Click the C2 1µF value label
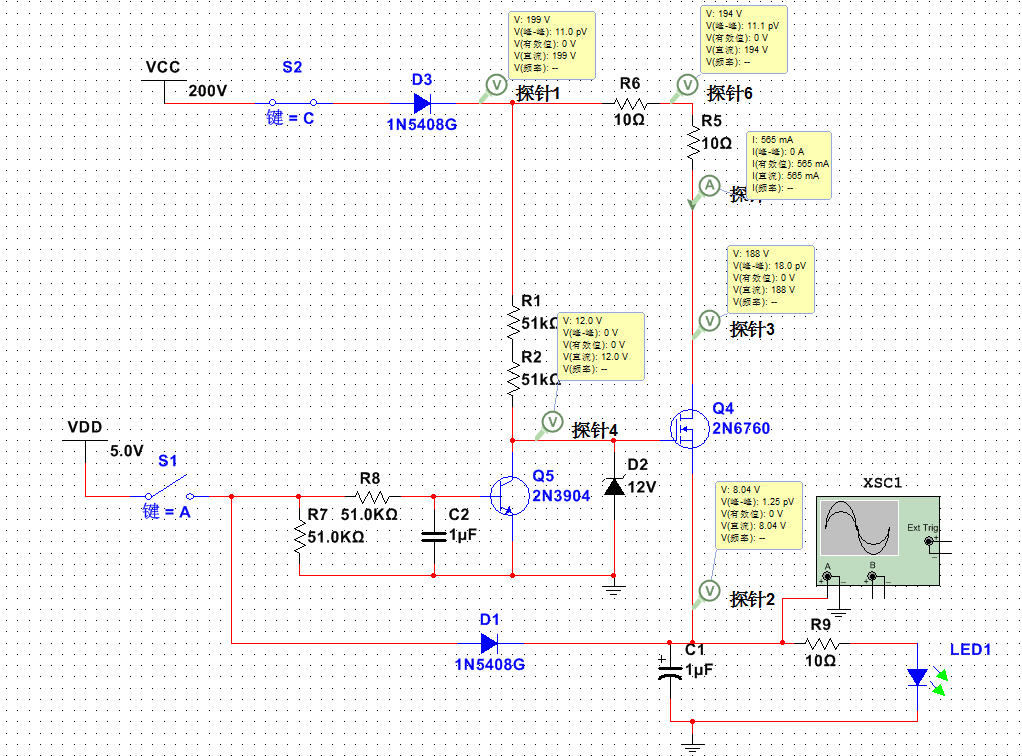The height and width of the screenshot is (756, 1022). tap(463, 535)
